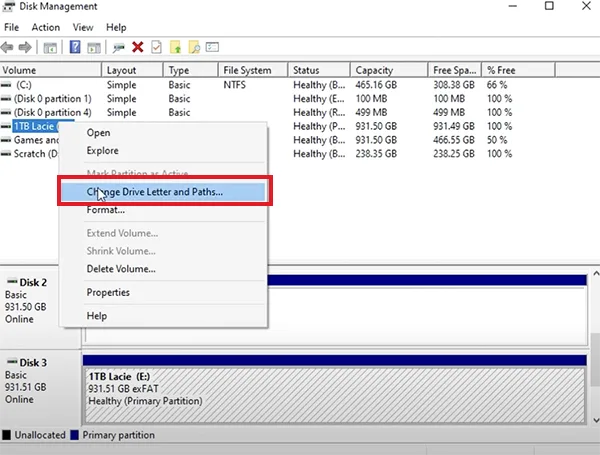600x455 pixels.
Task: Select the 1TB Lacie volume in list
Action: click(x=36, y=126)
